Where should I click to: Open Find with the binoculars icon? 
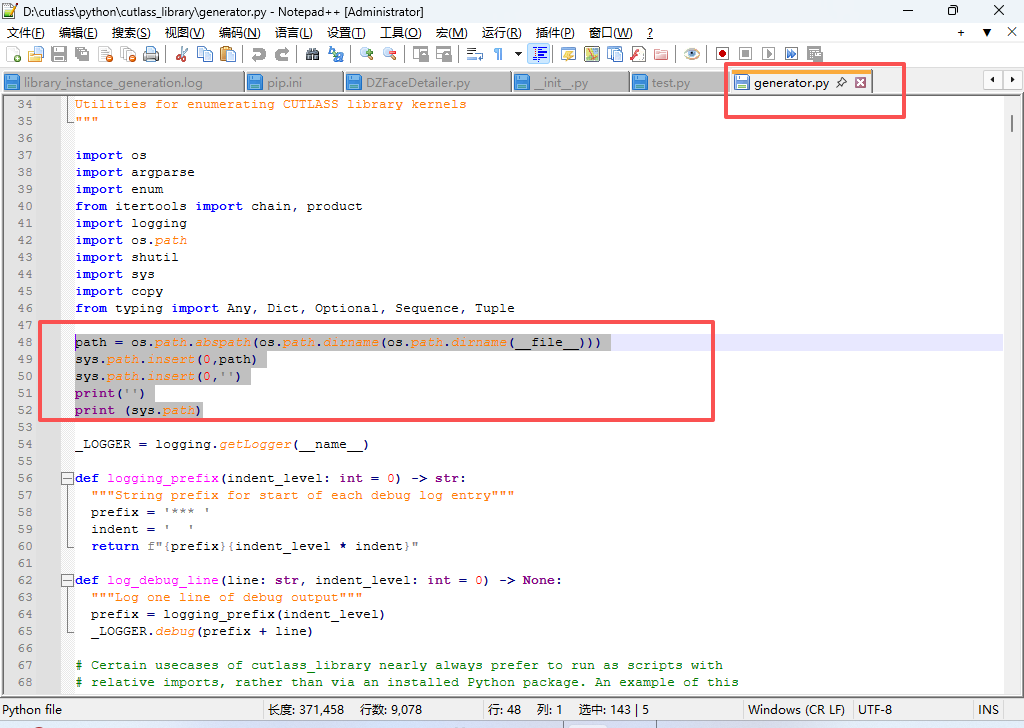point(312,54)
